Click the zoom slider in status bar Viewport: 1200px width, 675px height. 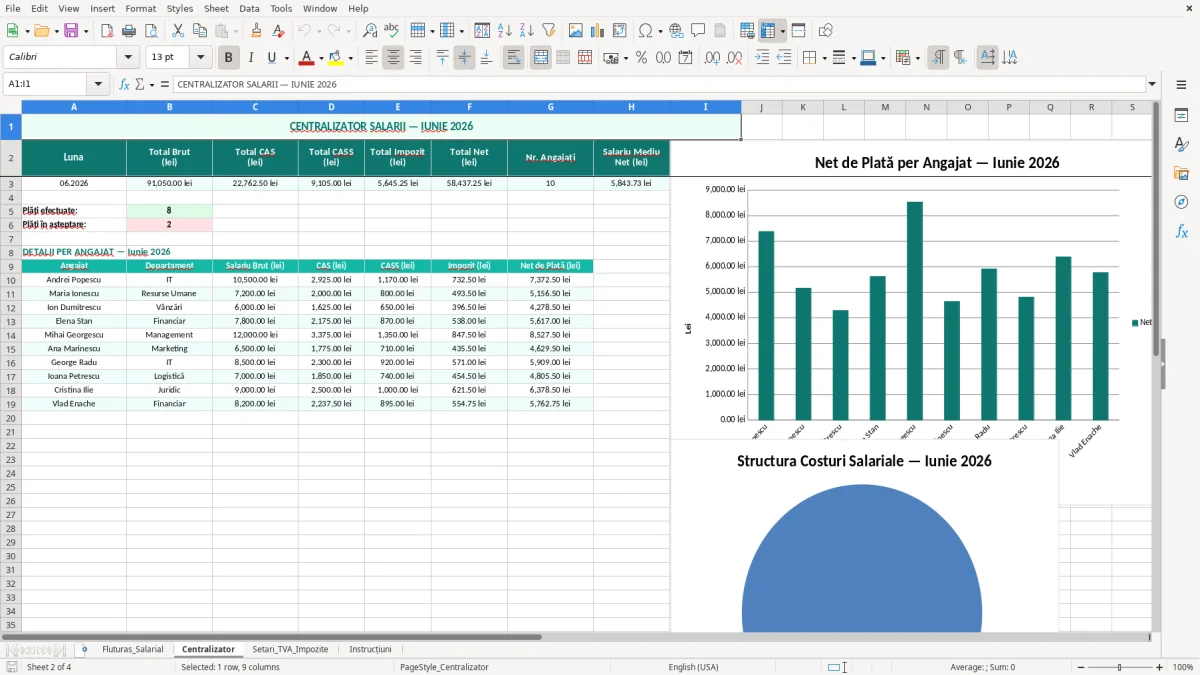[1119, 667]
